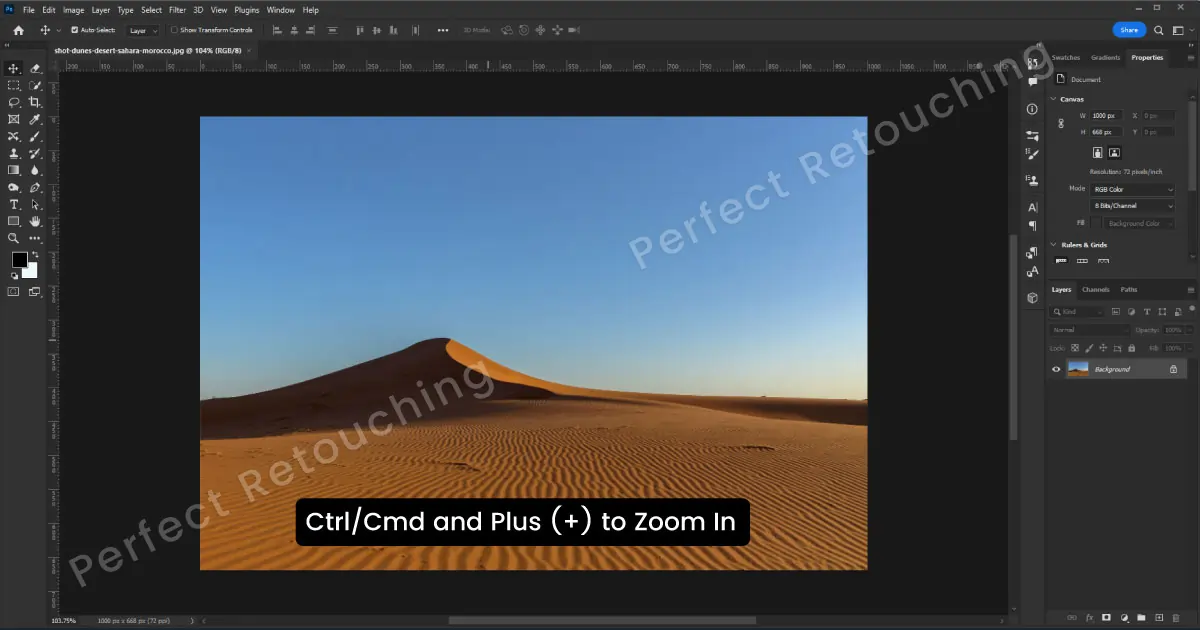Select the Clone Stamp tool

click(14, 154)
